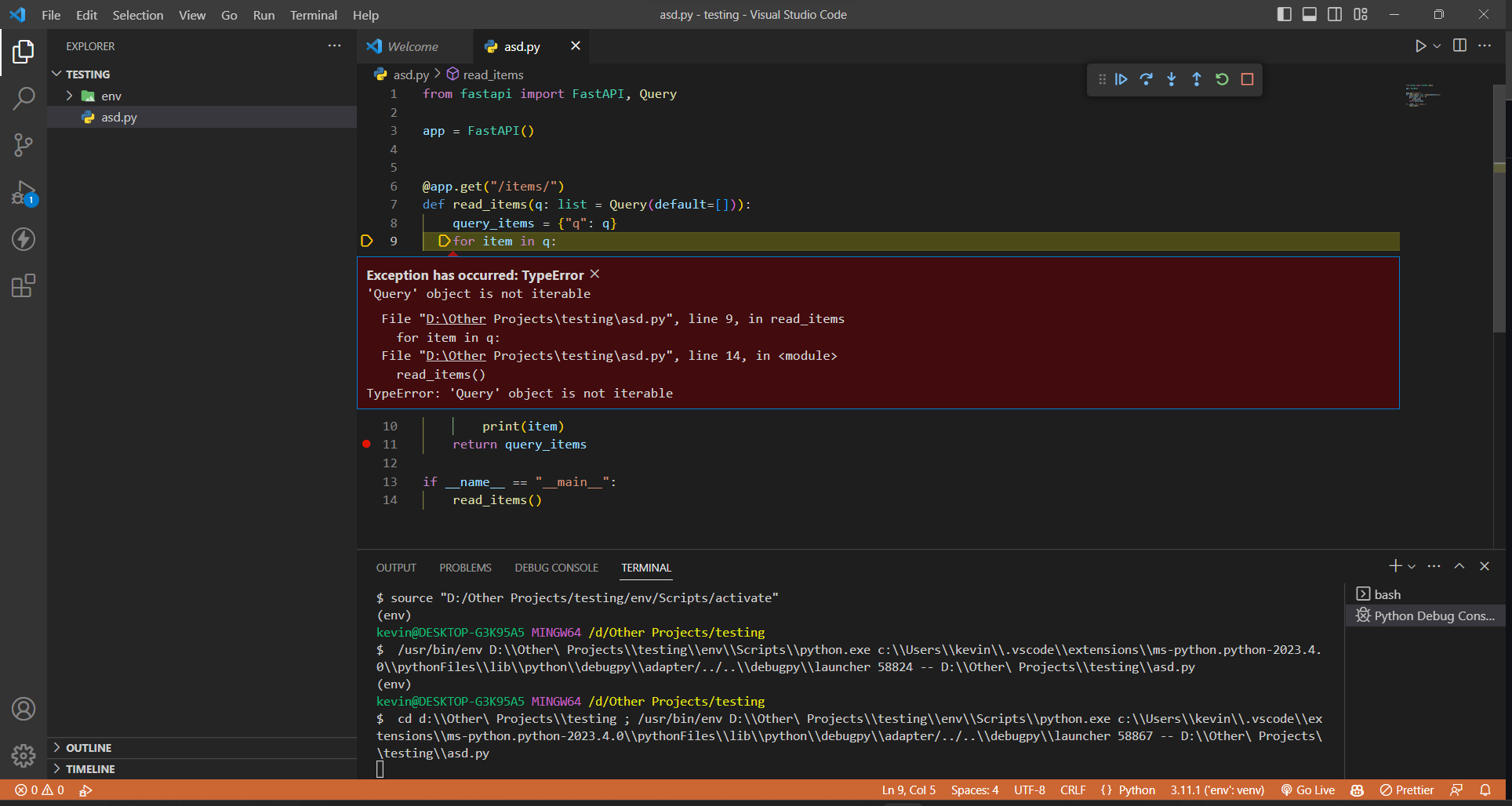Select the Python Debug Console terminal
1512x806 pixels.
coord(1432,615)
